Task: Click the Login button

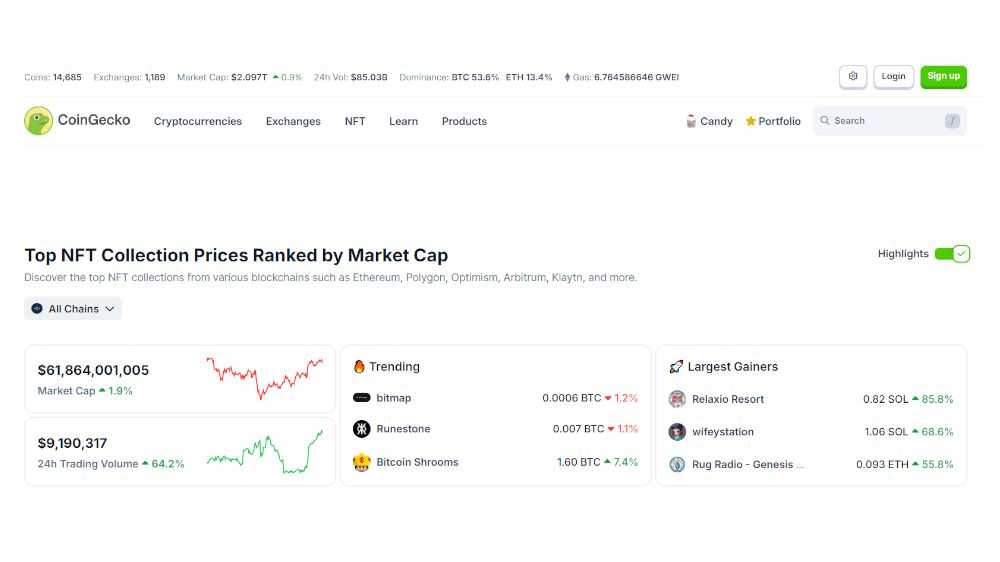Action: 893,77
